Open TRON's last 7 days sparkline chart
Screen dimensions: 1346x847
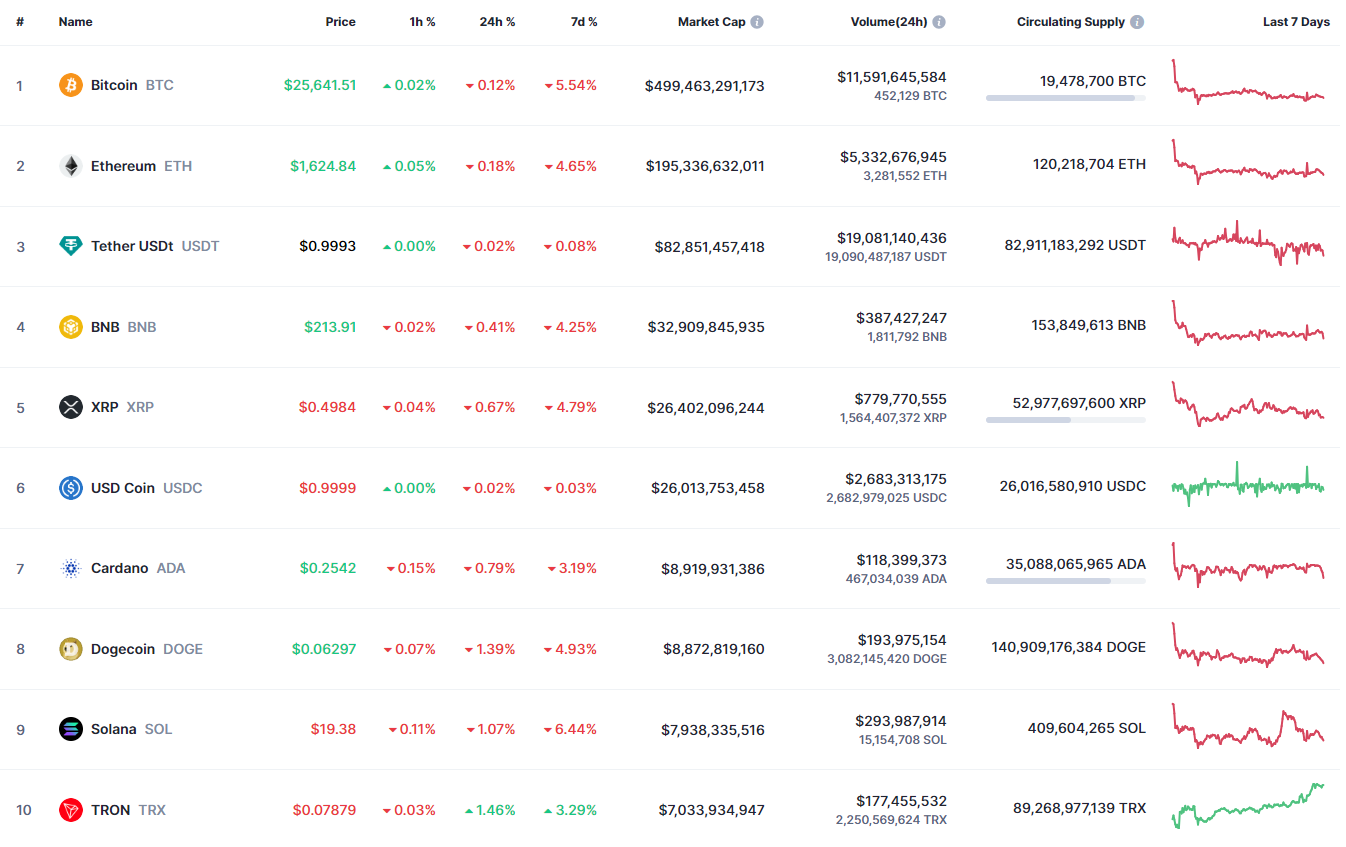[x=1248, y=807]
